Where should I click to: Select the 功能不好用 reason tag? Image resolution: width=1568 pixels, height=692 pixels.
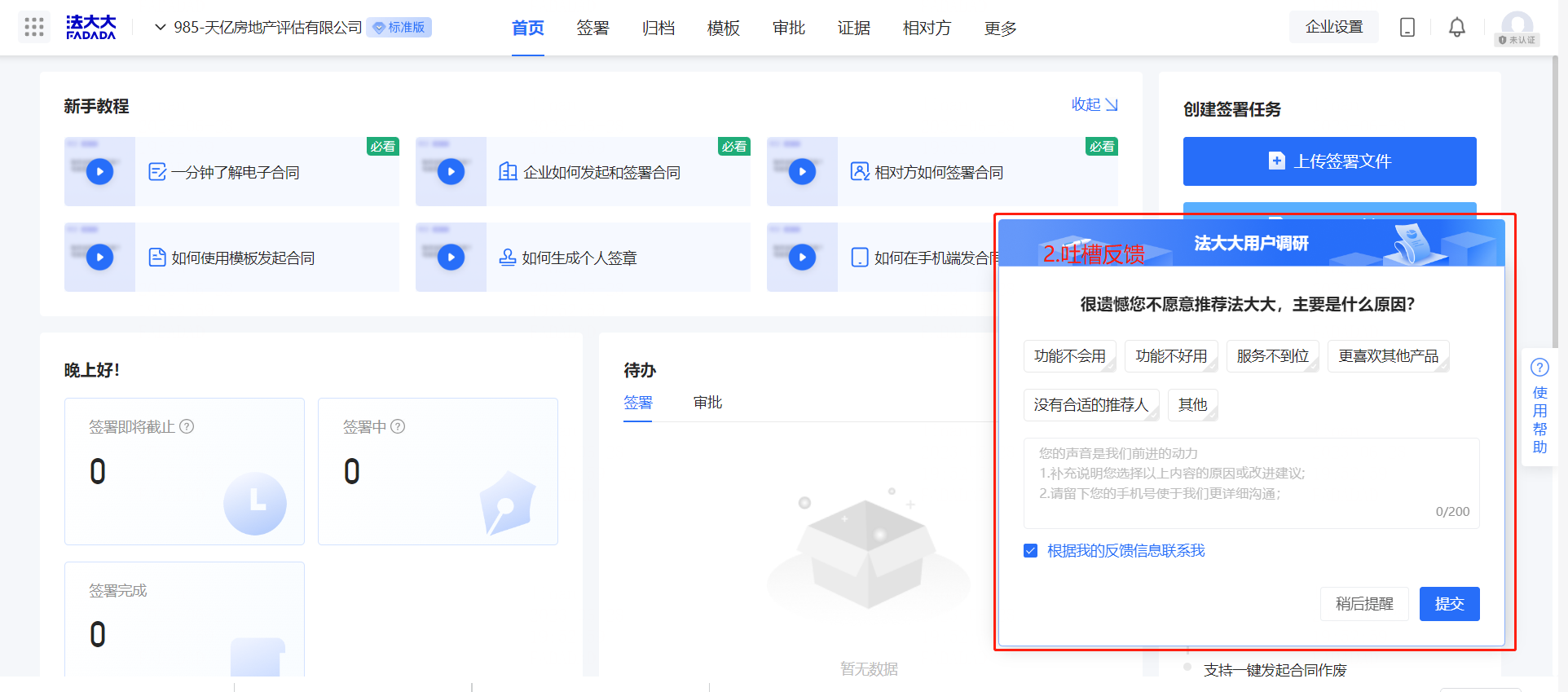click(x=1171, y=356)
